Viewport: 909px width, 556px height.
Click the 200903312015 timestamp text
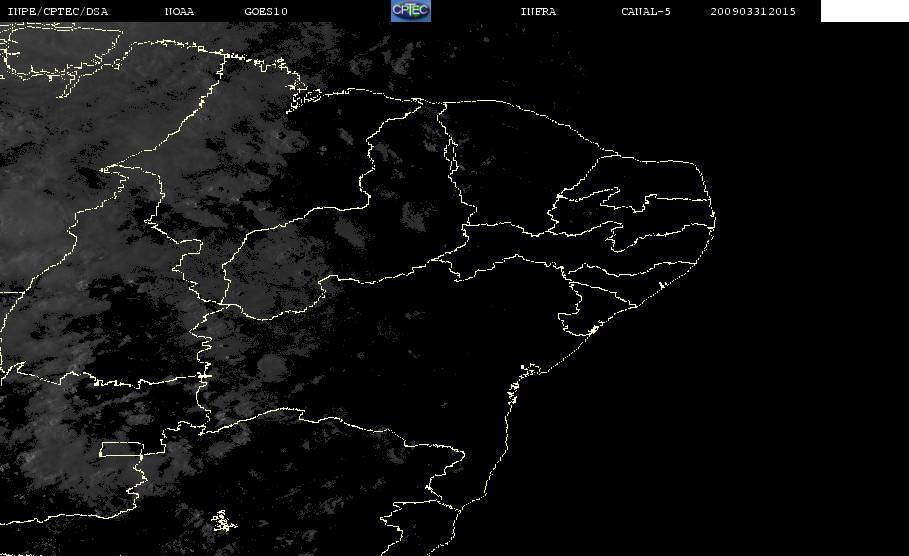pyautogui.click(x=753, y=11)
